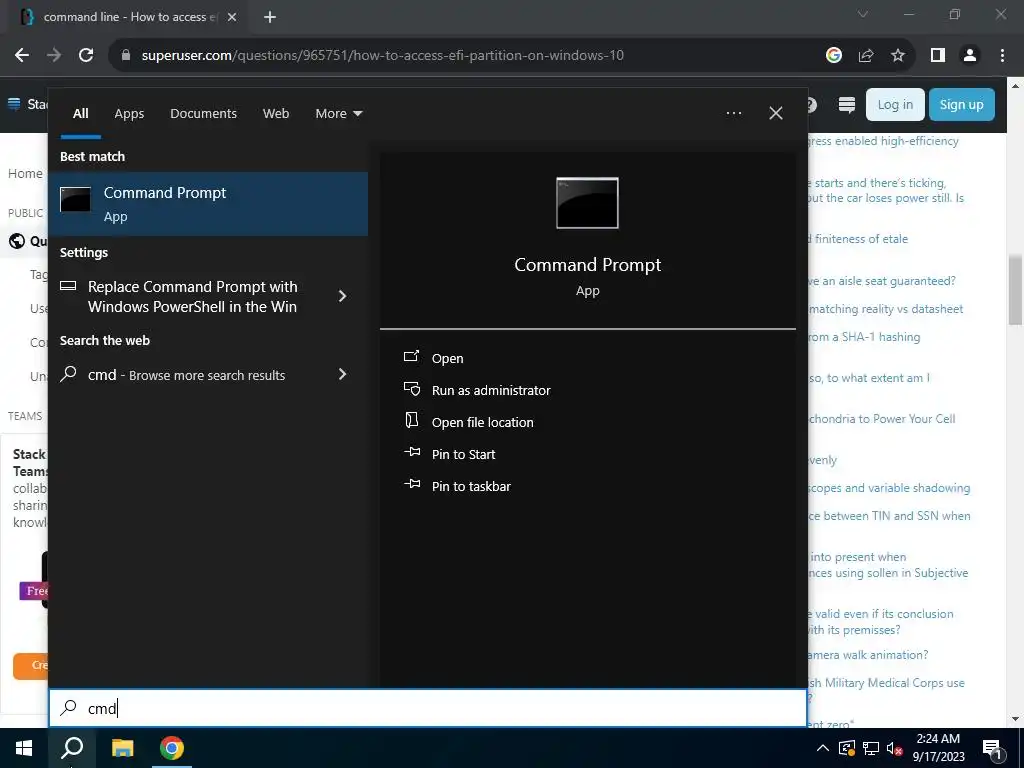Expand arrow beside Replace Command Prompt setting

(x=342, y=296)
